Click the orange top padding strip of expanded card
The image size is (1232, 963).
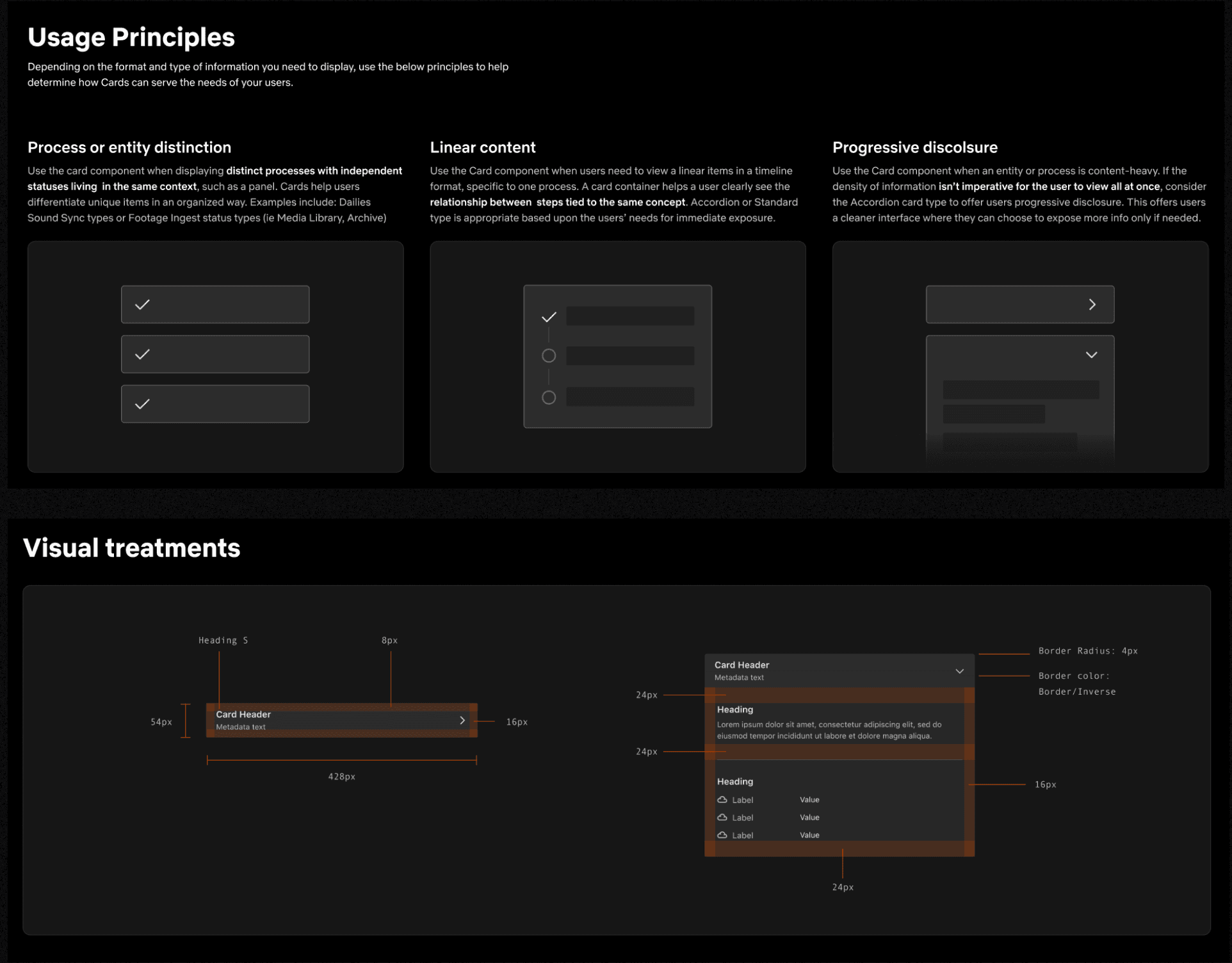839,695
